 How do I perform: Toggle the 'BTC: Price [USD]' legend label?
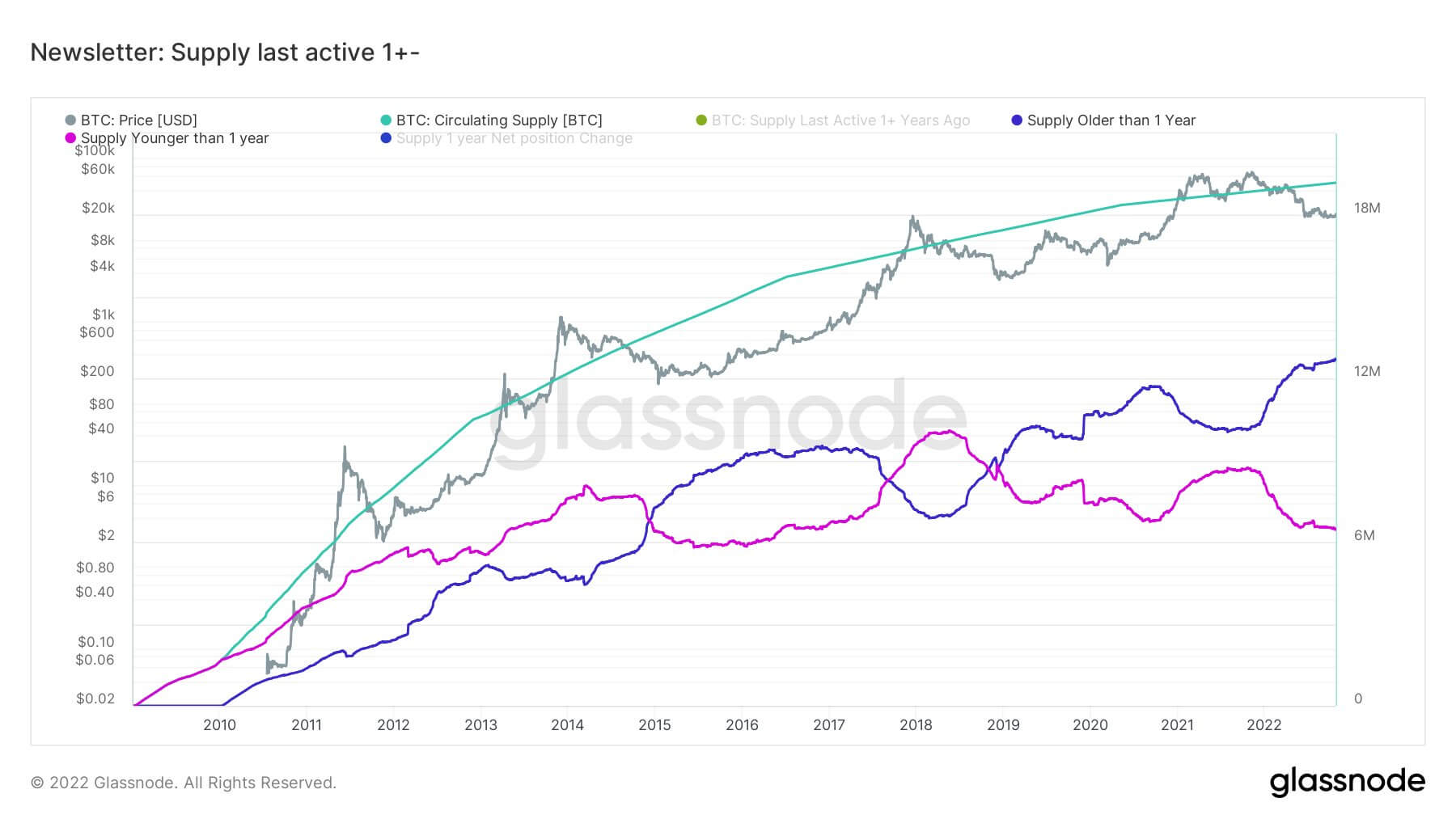(139, 120)
